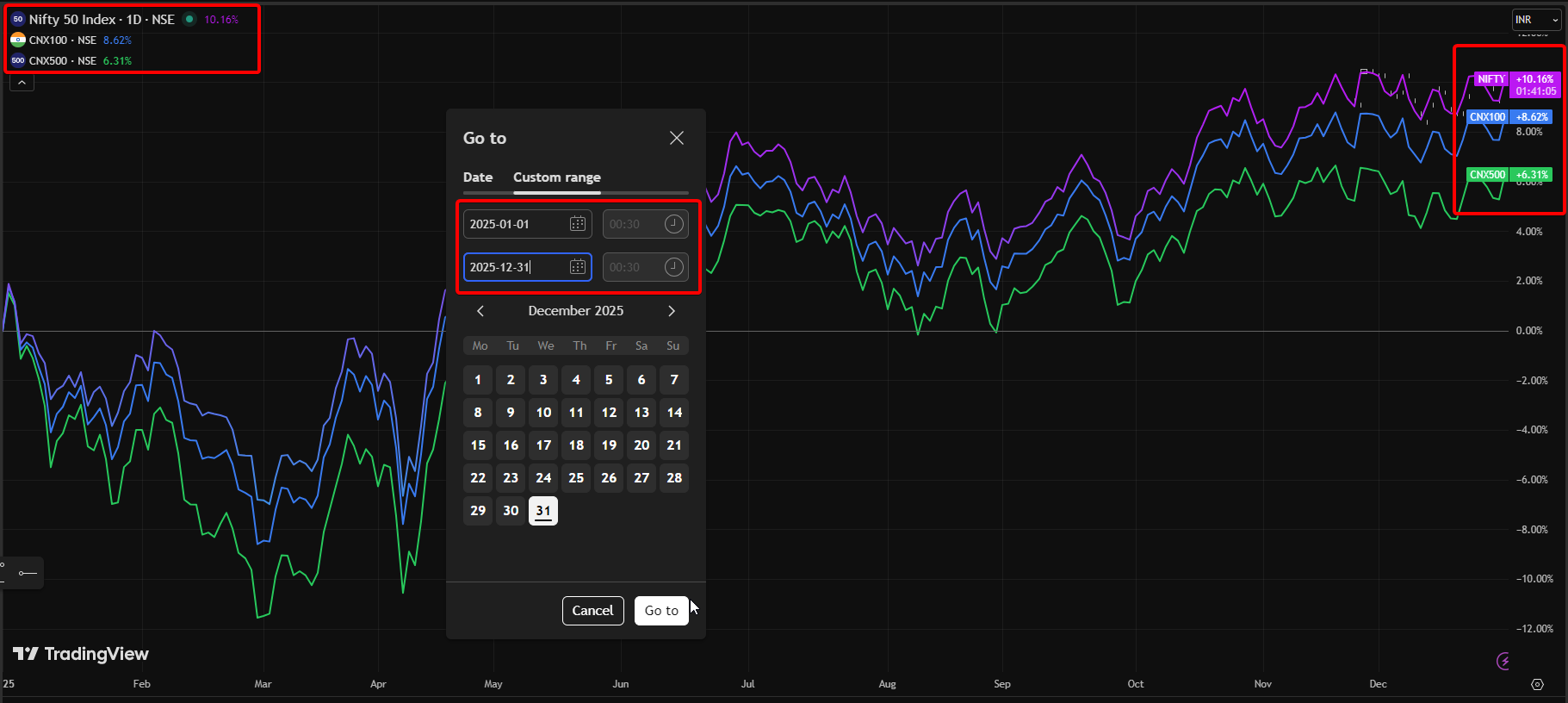Click the end time clock icon

click(x=673, y=267)
